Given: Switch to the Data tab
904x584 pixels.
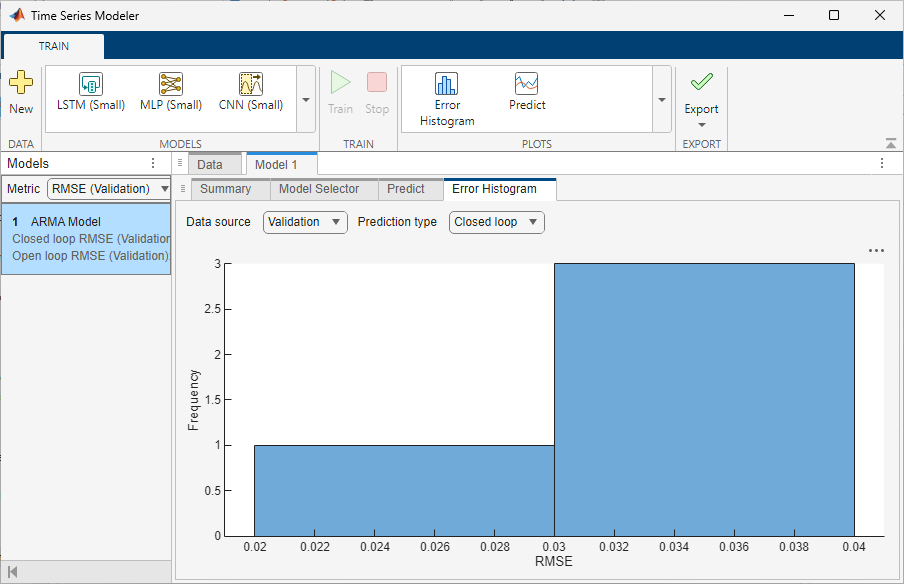Looking at the screenshot, I should click(x=214, y=163).
